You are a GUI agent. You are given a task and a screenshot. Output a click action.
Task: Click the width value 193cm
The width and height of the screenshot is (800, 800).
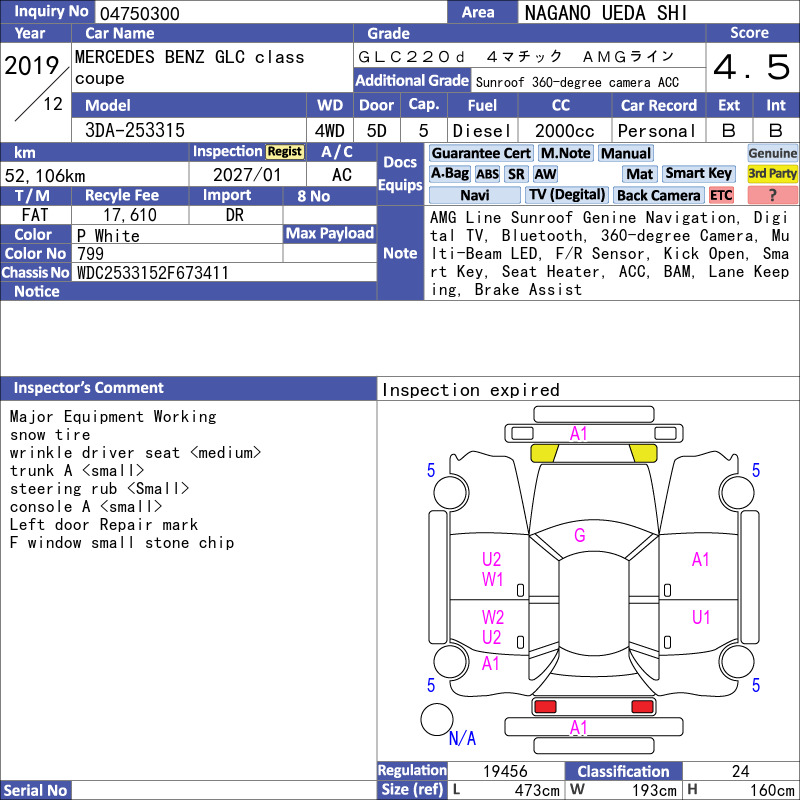(x=654, y=790)
